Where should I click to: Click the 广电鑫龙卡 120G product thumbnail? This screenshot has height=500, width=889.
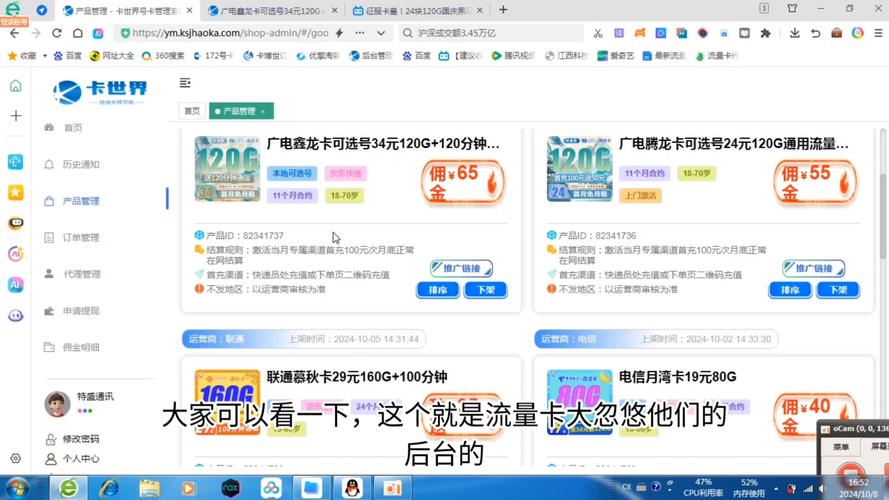coord(227,168)
